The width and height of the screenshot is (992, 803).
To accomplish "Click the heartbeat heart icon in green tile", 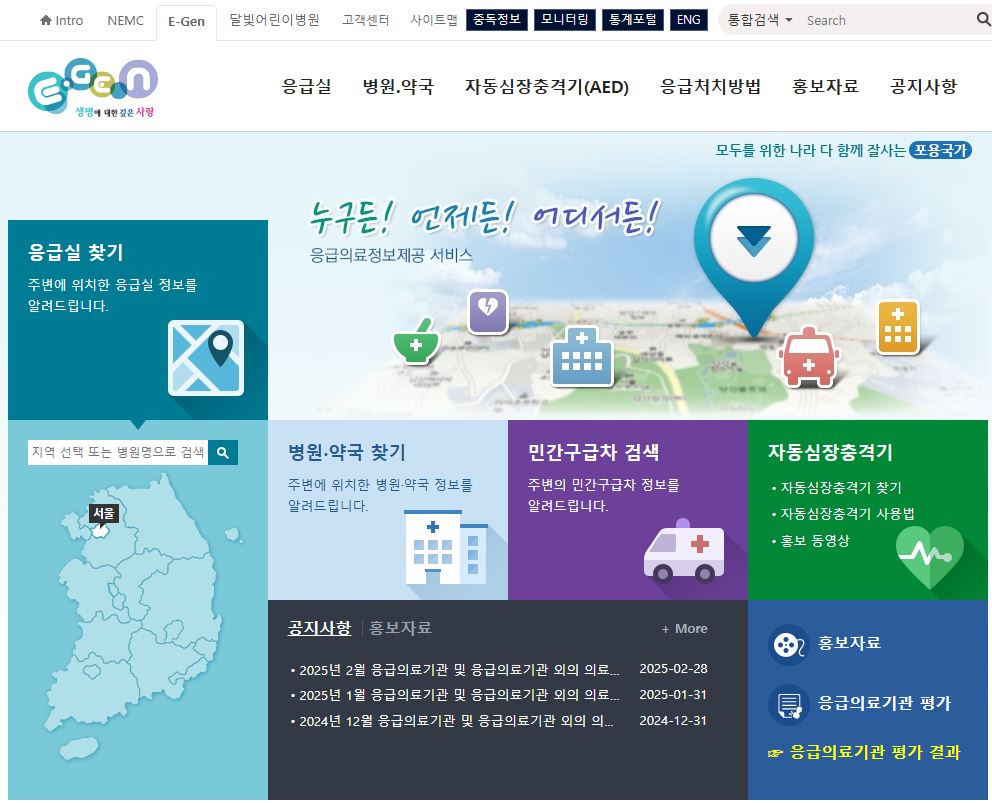I will pyautogui.click(x=930, y=556).
